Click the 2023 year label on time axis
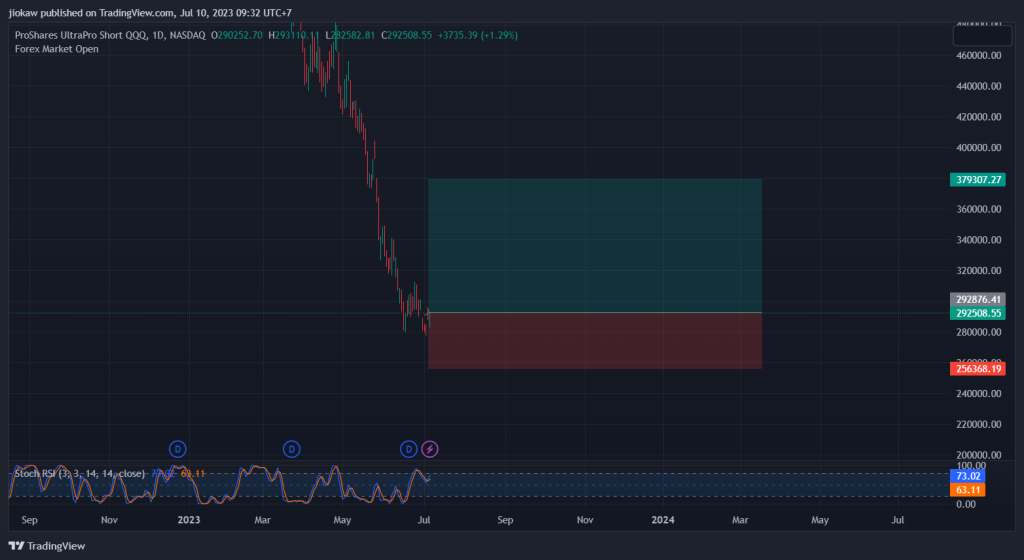The height and width of the screenshot is (560, 1024). tap(189, 520)
